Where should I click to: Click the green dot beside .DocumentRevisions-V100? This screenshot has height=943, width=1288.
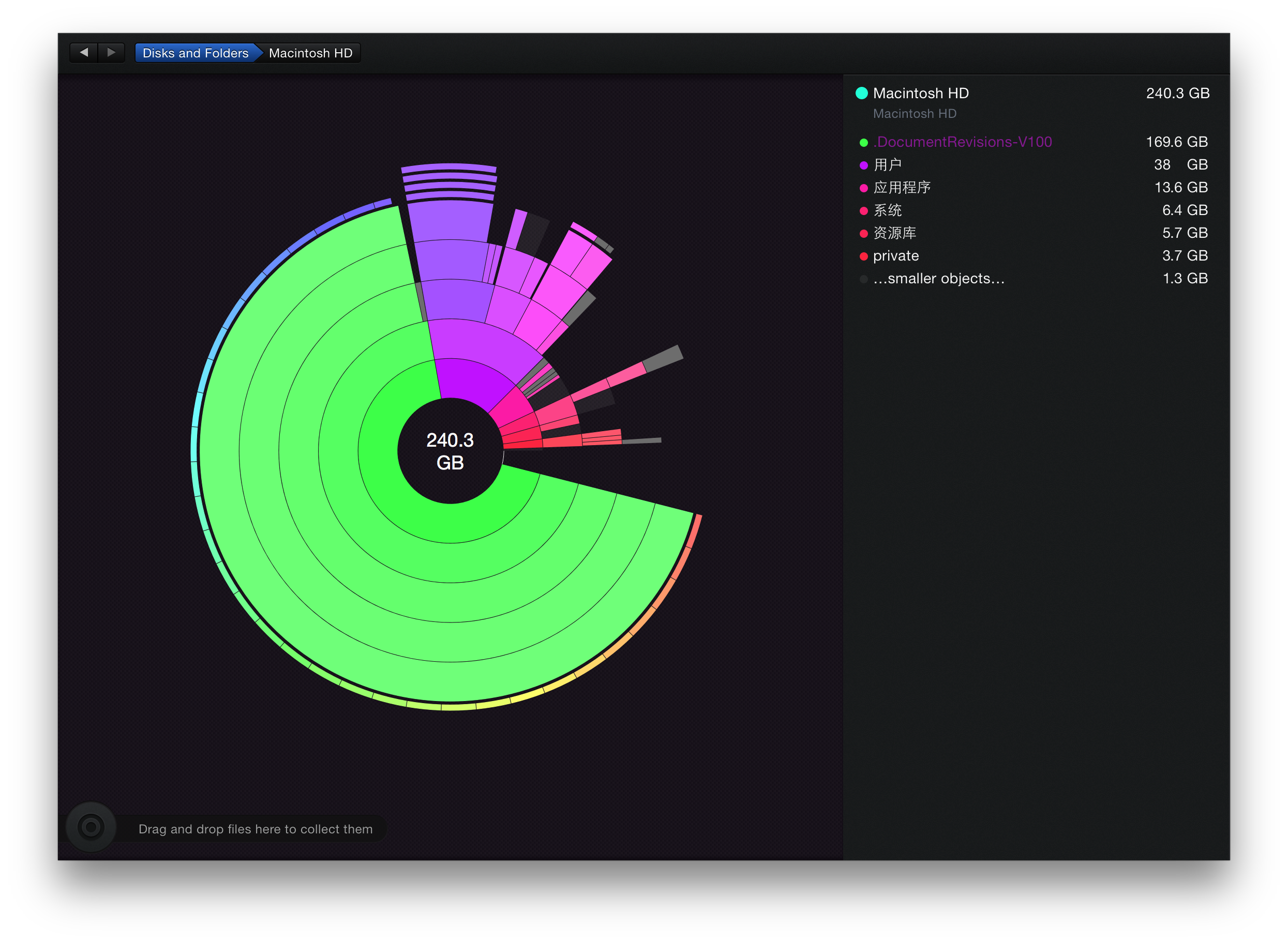[864, 142]
